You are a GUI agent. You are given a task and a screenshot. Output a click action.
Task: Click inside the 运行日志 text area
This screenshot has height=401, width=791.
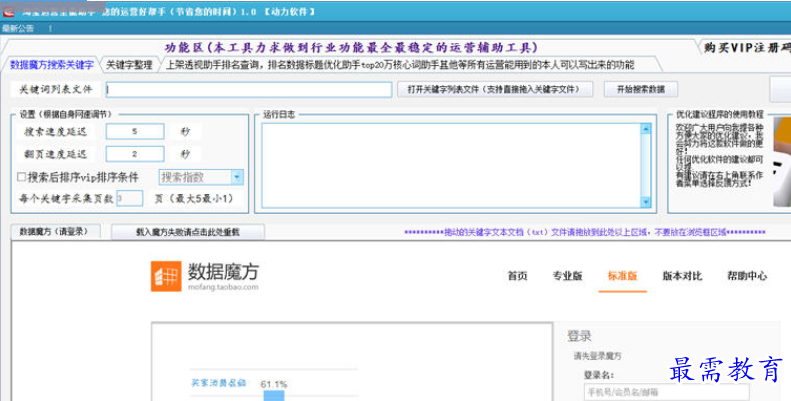(x=451, y=165)
